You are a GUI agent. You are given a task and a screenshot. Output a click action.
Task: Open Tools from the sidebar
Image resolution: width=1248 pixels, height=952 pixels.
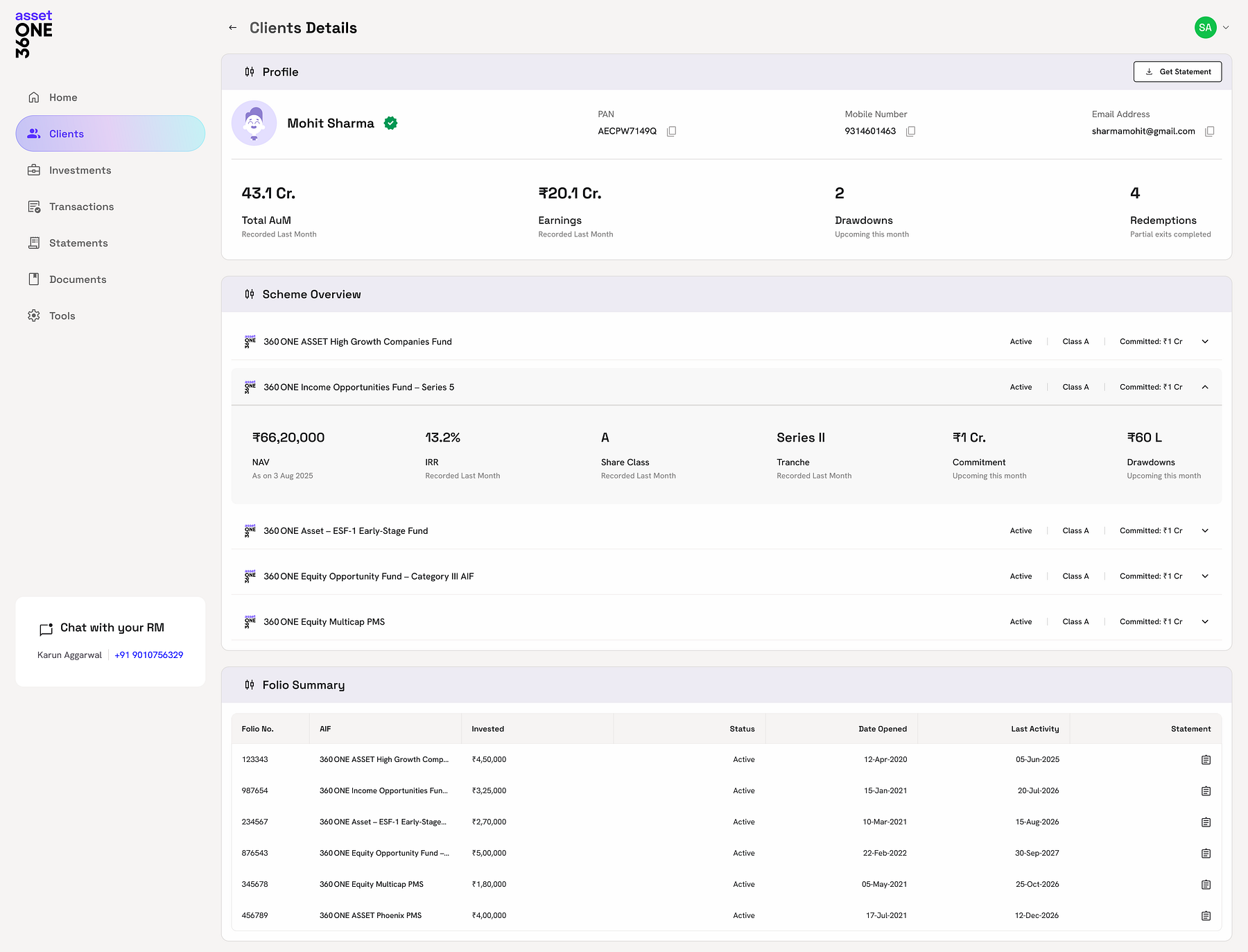62,316
